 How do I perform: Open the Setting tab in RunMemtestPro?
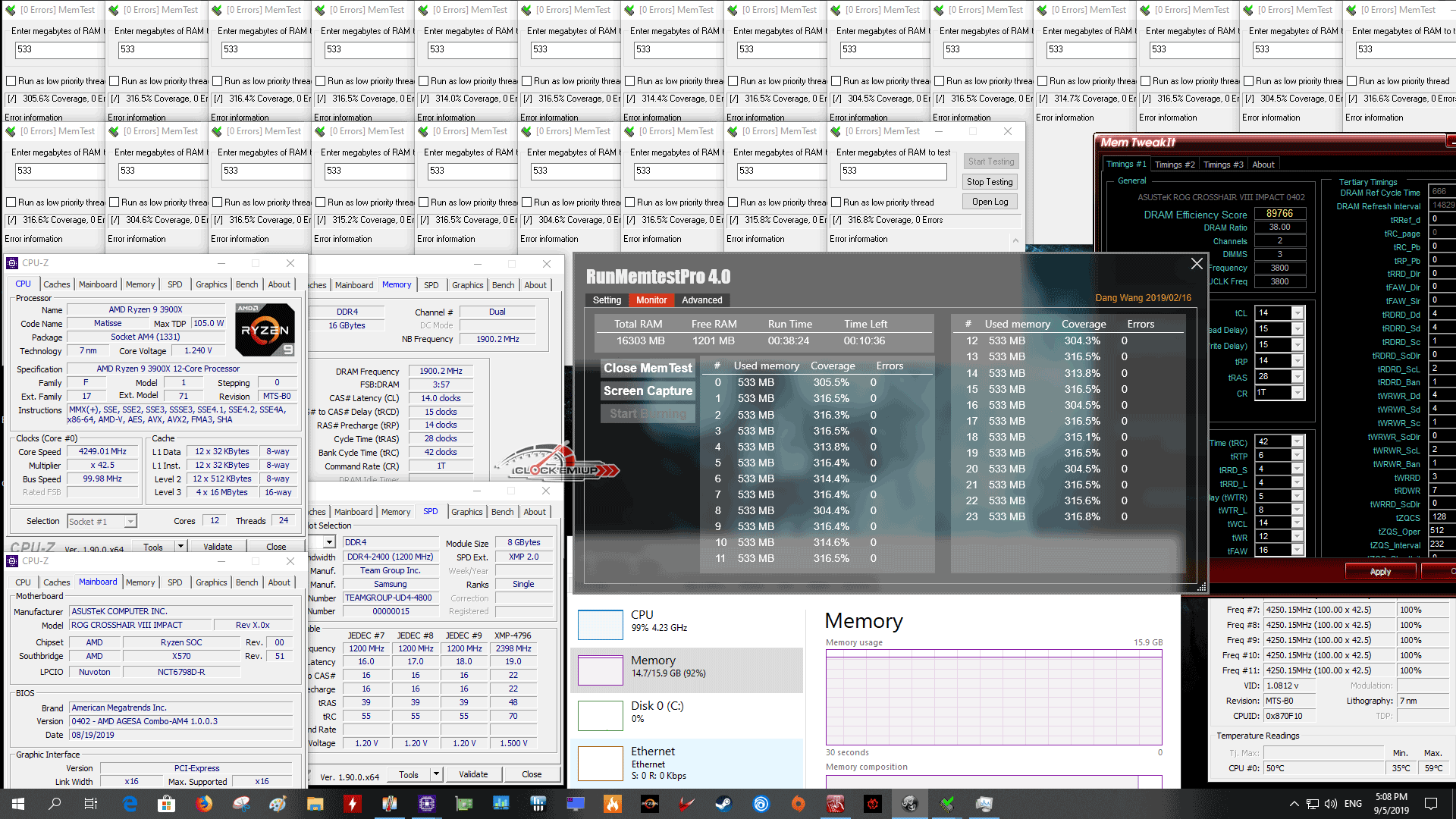[607, 300]
